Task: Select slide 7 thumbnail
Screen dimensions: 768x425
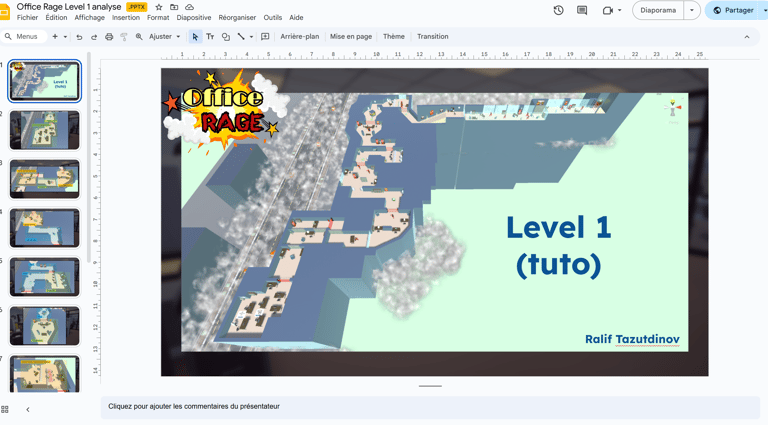Action: (x=45, y=374)
